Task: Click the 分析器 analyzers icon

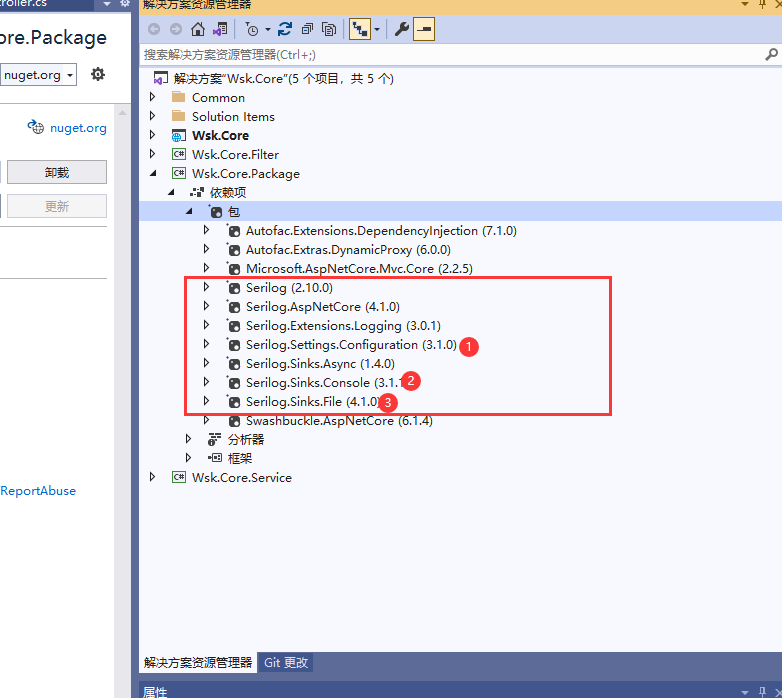Action: point(215,439)
